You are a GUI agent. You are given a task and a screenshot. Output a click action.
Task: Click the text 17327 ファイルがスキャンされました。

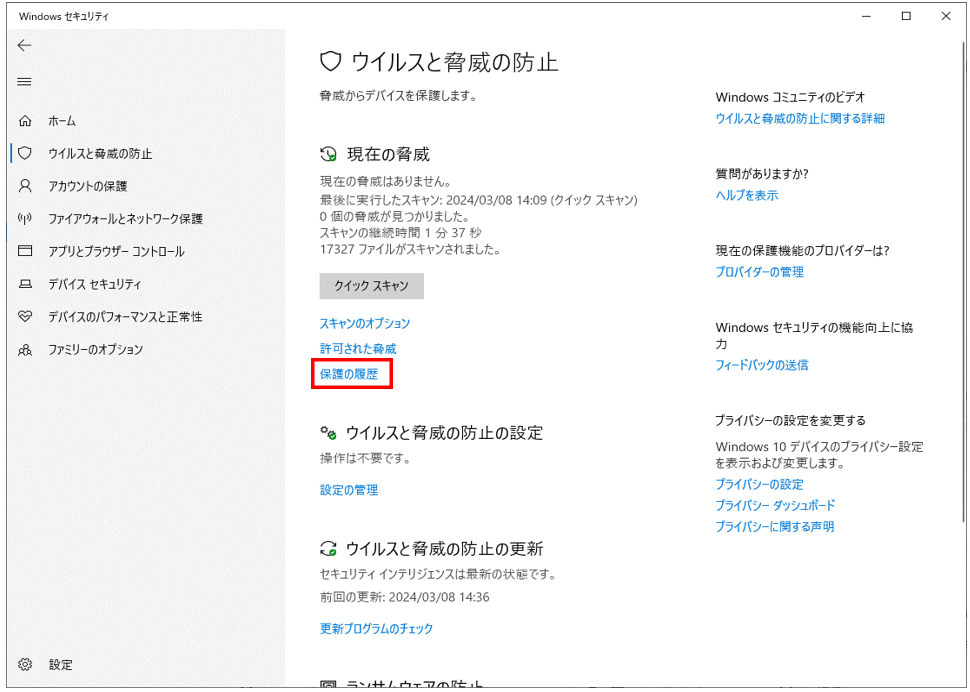(410, 249)
